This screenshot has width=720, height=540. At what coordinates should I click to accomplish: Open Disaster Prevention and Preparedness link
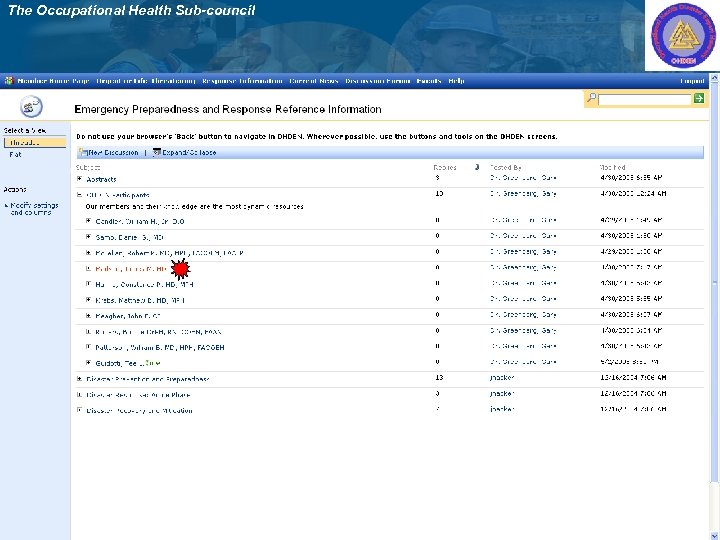click(147, 379)
